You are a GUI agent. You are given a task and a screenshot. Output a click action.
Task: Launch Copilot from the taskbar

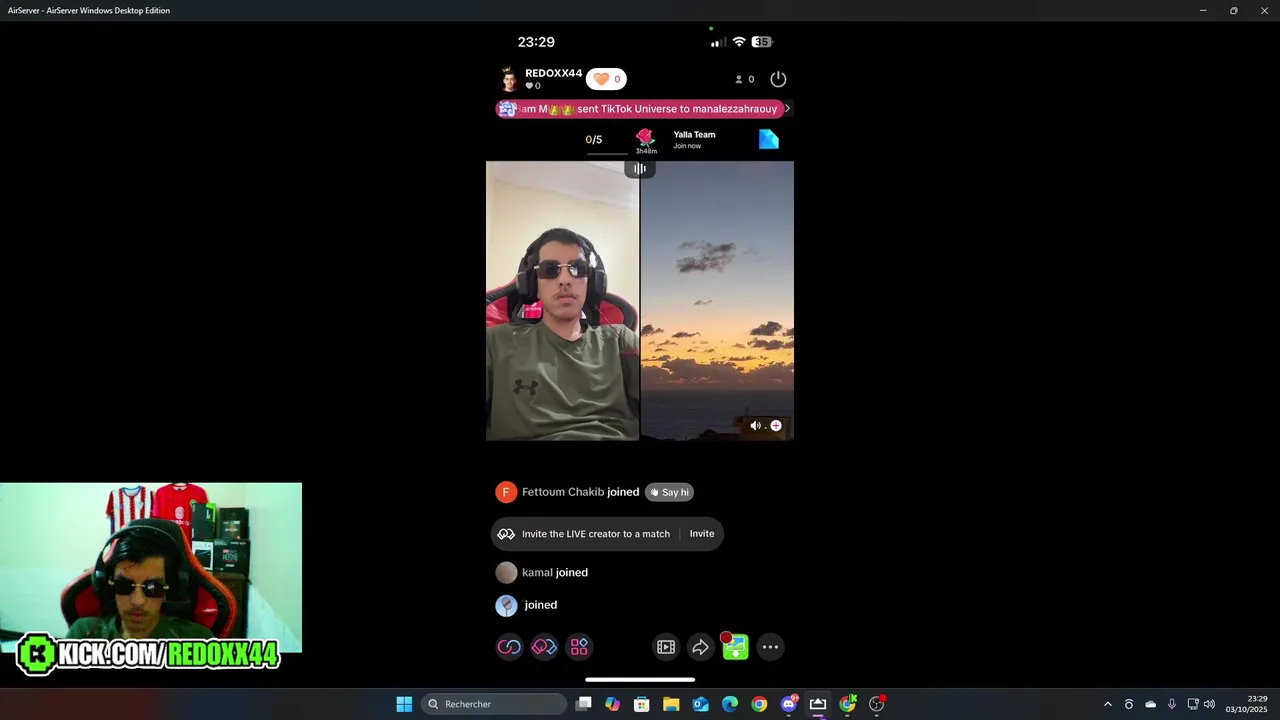pyautogui.click(x=613, y=704)
